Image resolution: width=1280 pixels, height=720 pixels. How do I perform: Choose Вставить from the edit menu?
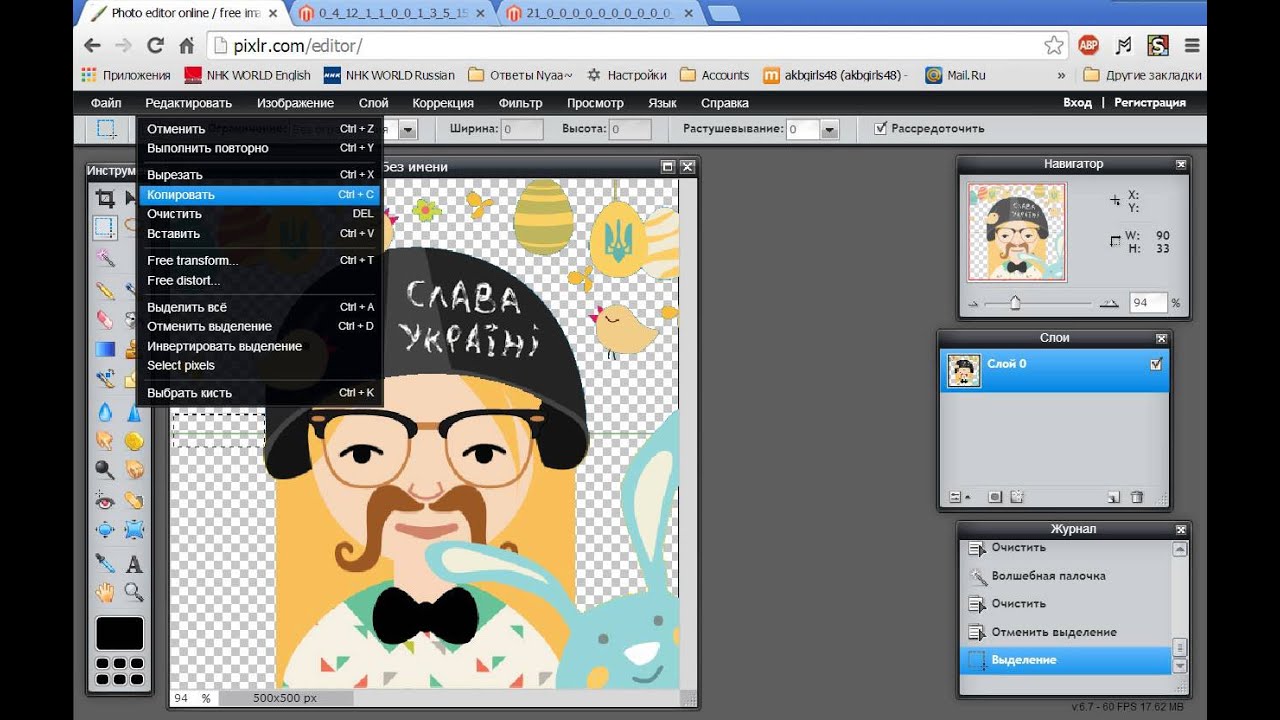pyautogui.click(x=259, y=234)
